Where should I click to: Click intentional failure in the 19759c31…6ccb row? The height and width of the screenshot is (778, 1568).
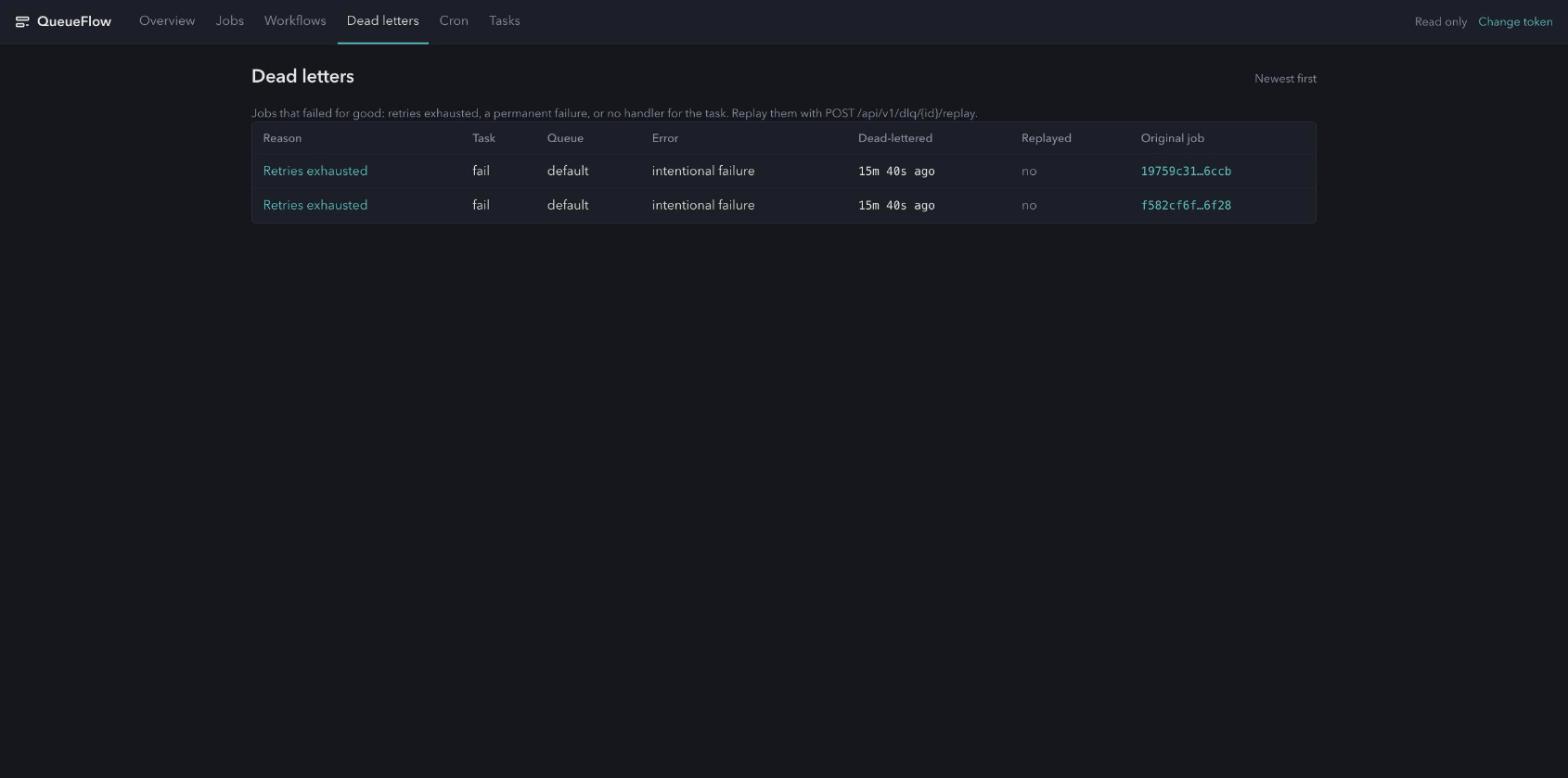[x=703, y=171]
